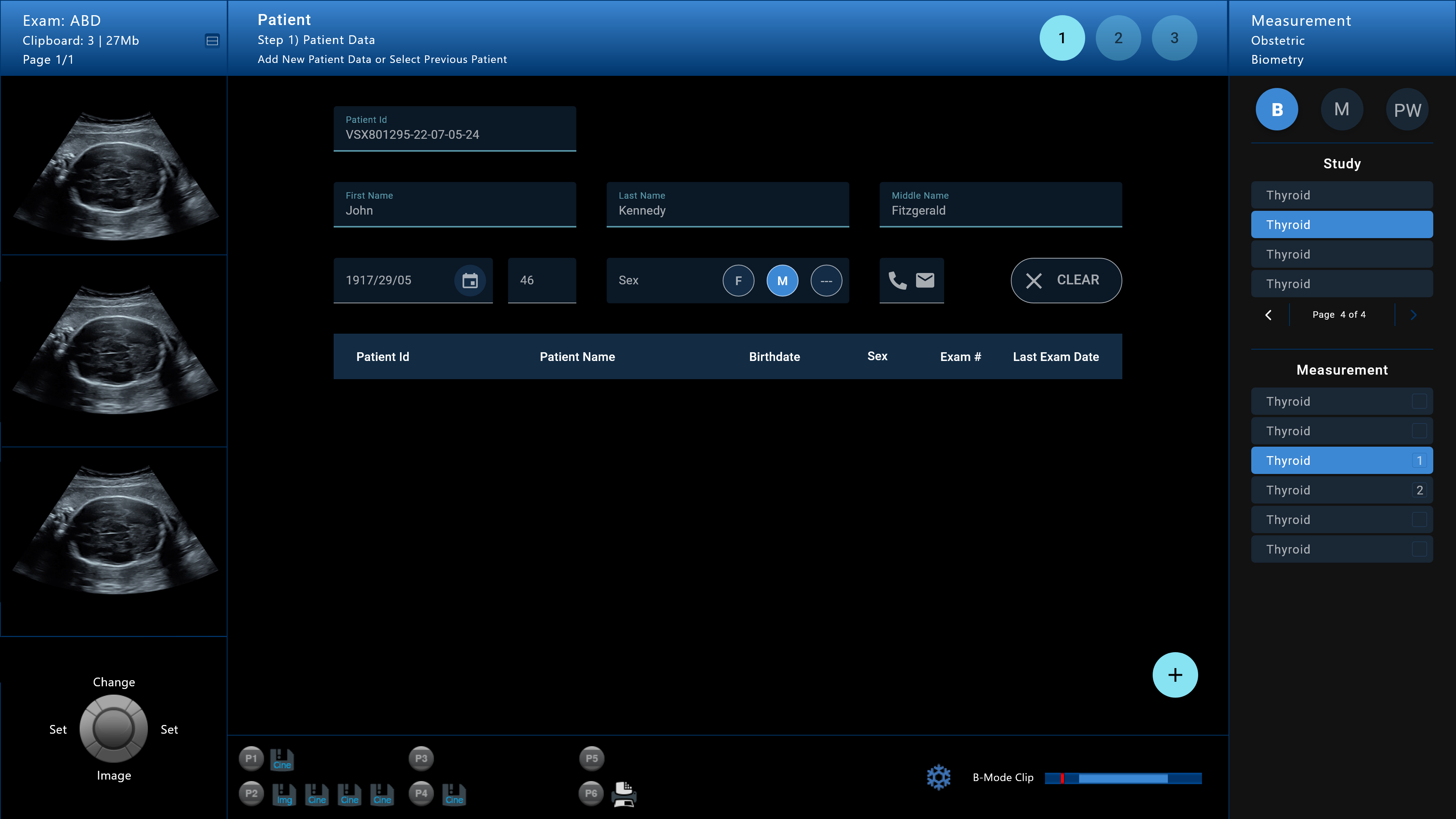Sort table by Patient Id column

pyautogui.click(x=383, y=357)
